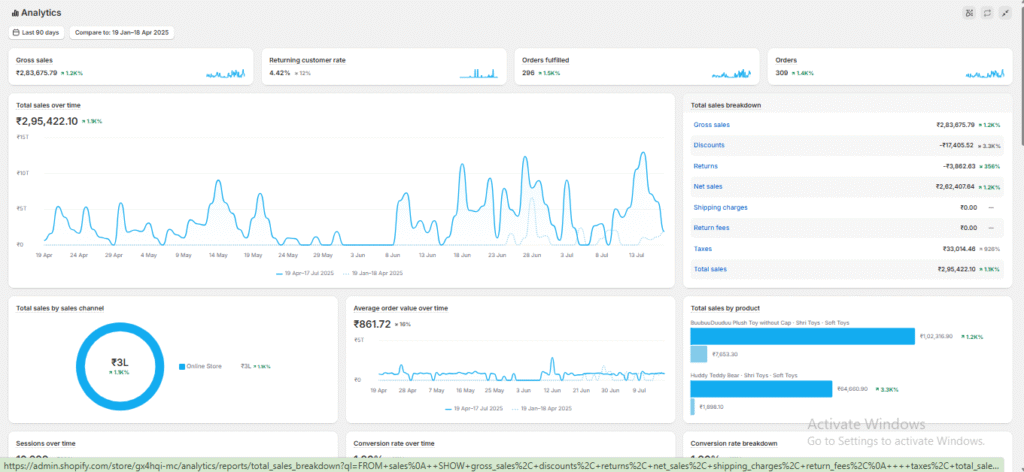Click the 296 orders fulfilled value
This screenshot has width=1024, height=472.
point(528,73)
